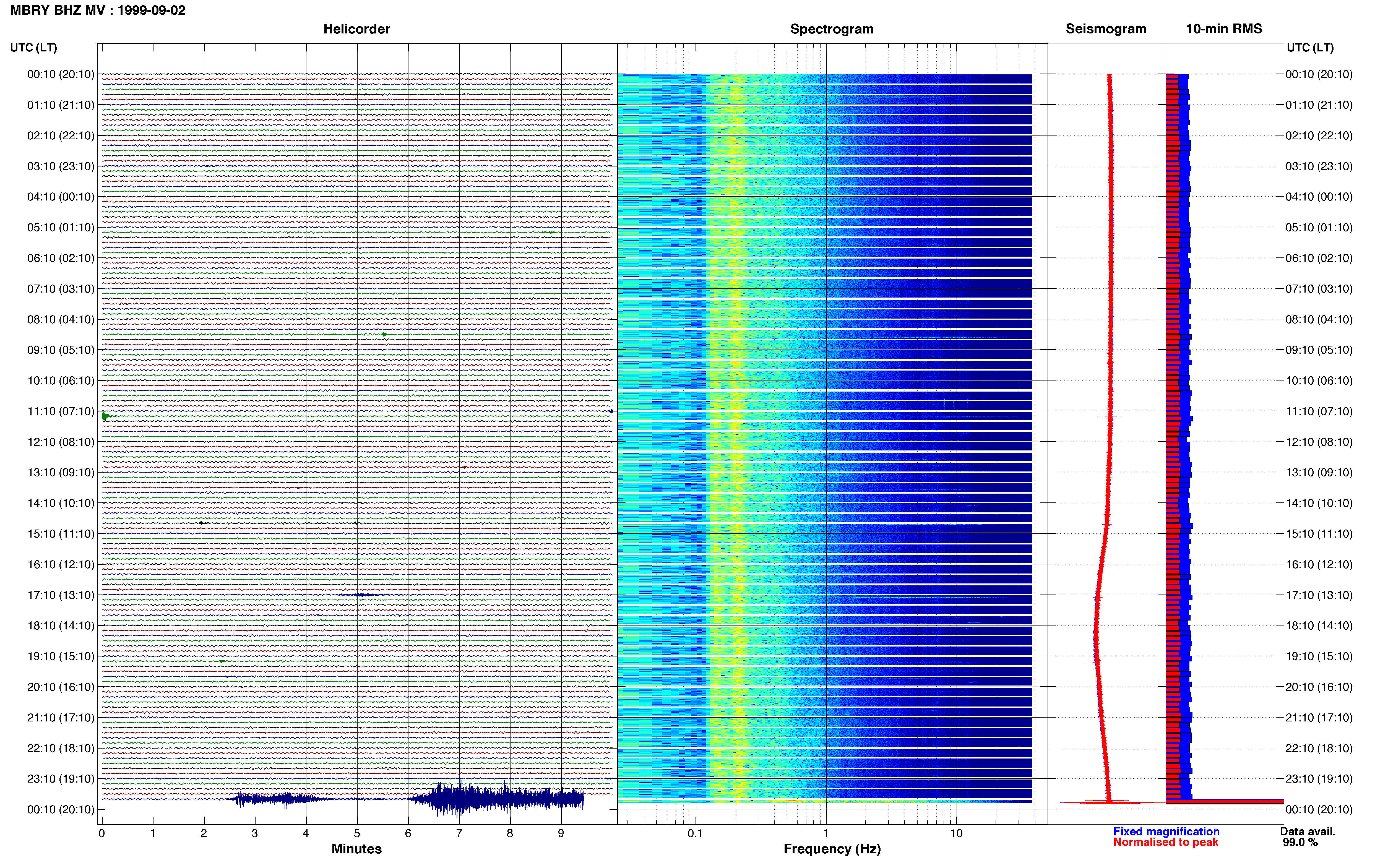The height and width of the screenshot is (868, 1388).
Task: Click the left 13:10 (09:10) time label
Action: [61, 473]
